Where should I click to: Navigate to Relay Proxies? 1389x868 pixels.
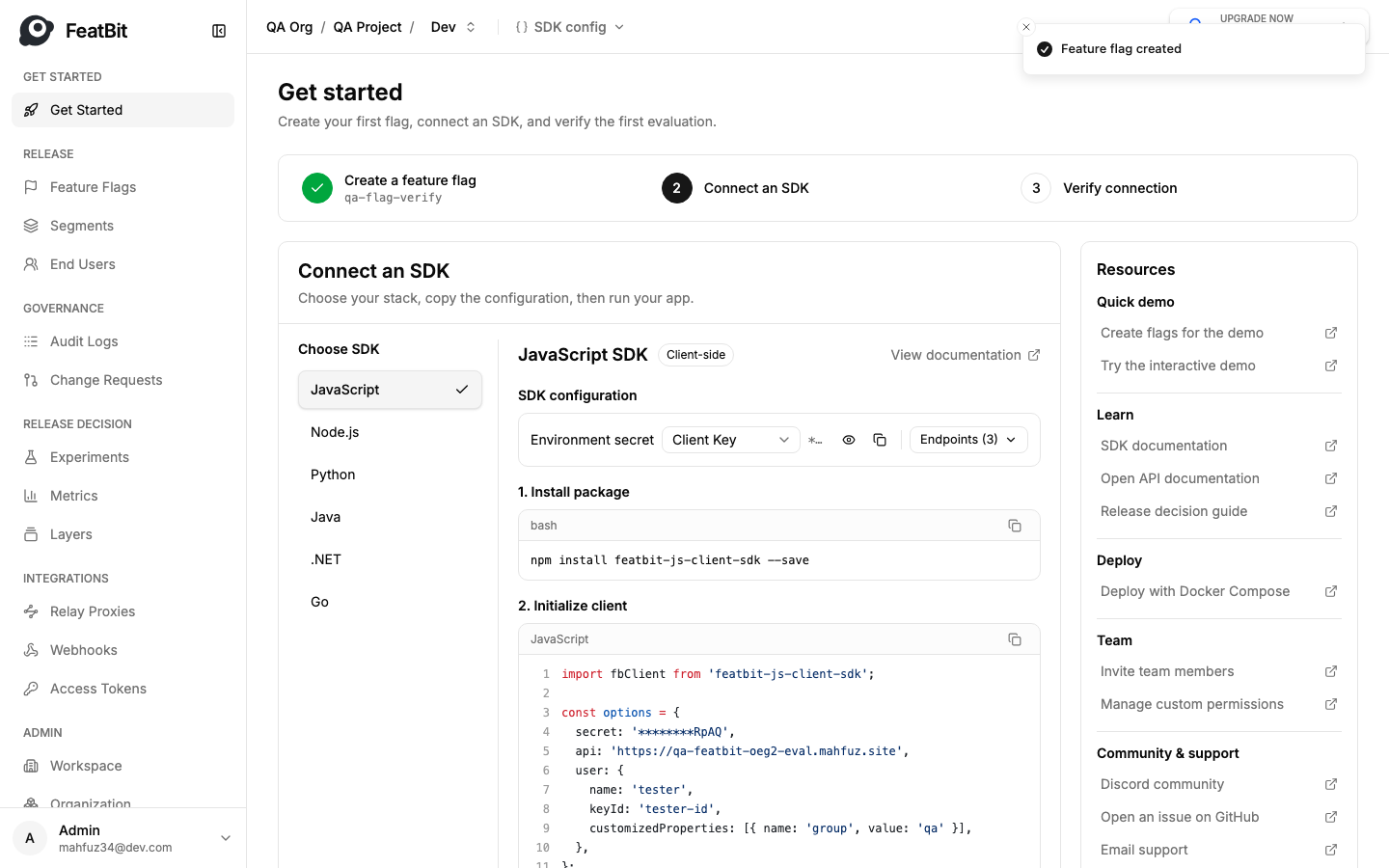coord(123,611)
